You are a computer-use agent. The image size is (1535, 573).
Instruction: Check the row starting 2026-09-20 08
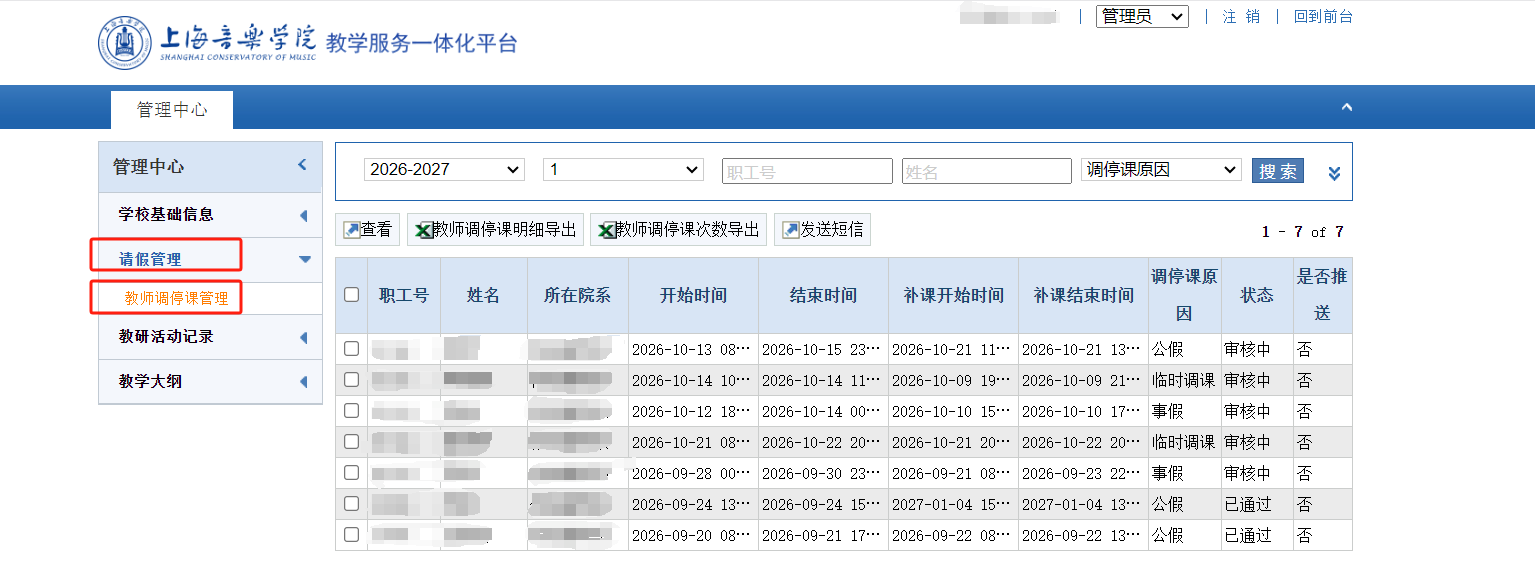[351, 535]
